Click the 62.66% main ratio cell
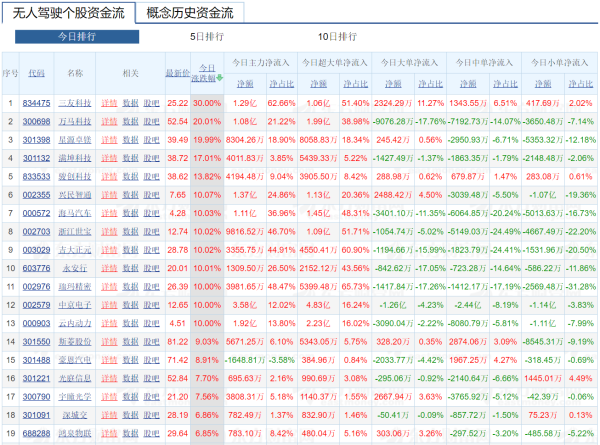 (282, 103)
